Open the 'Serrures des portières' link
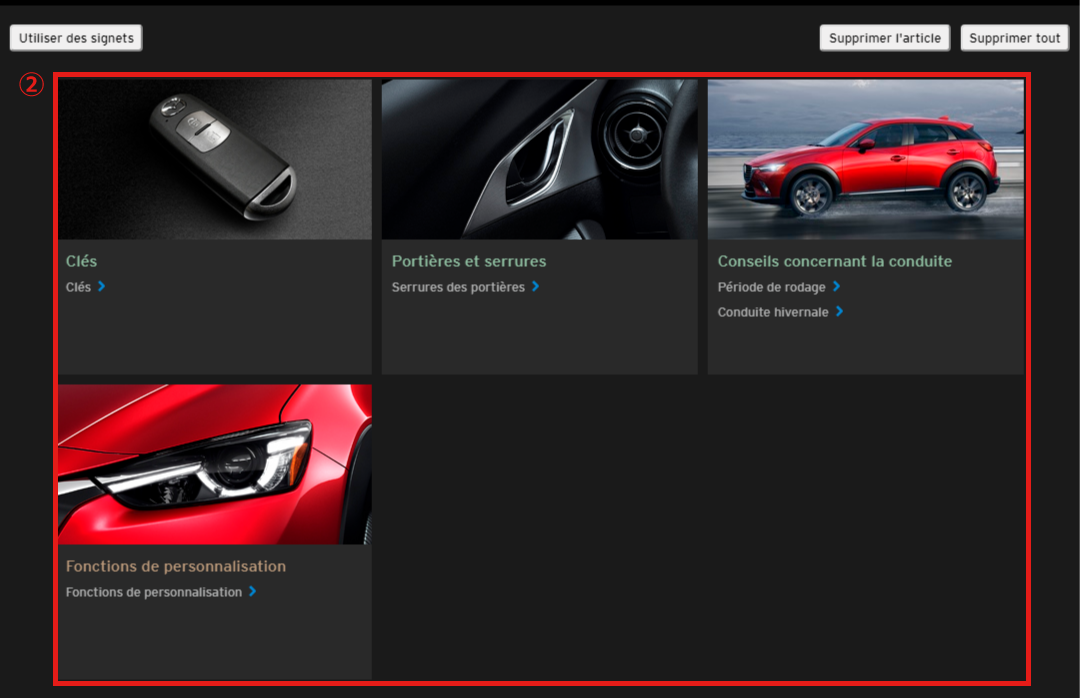Image resolution: width=1080 pixels, height=698 pixels. 458,287
